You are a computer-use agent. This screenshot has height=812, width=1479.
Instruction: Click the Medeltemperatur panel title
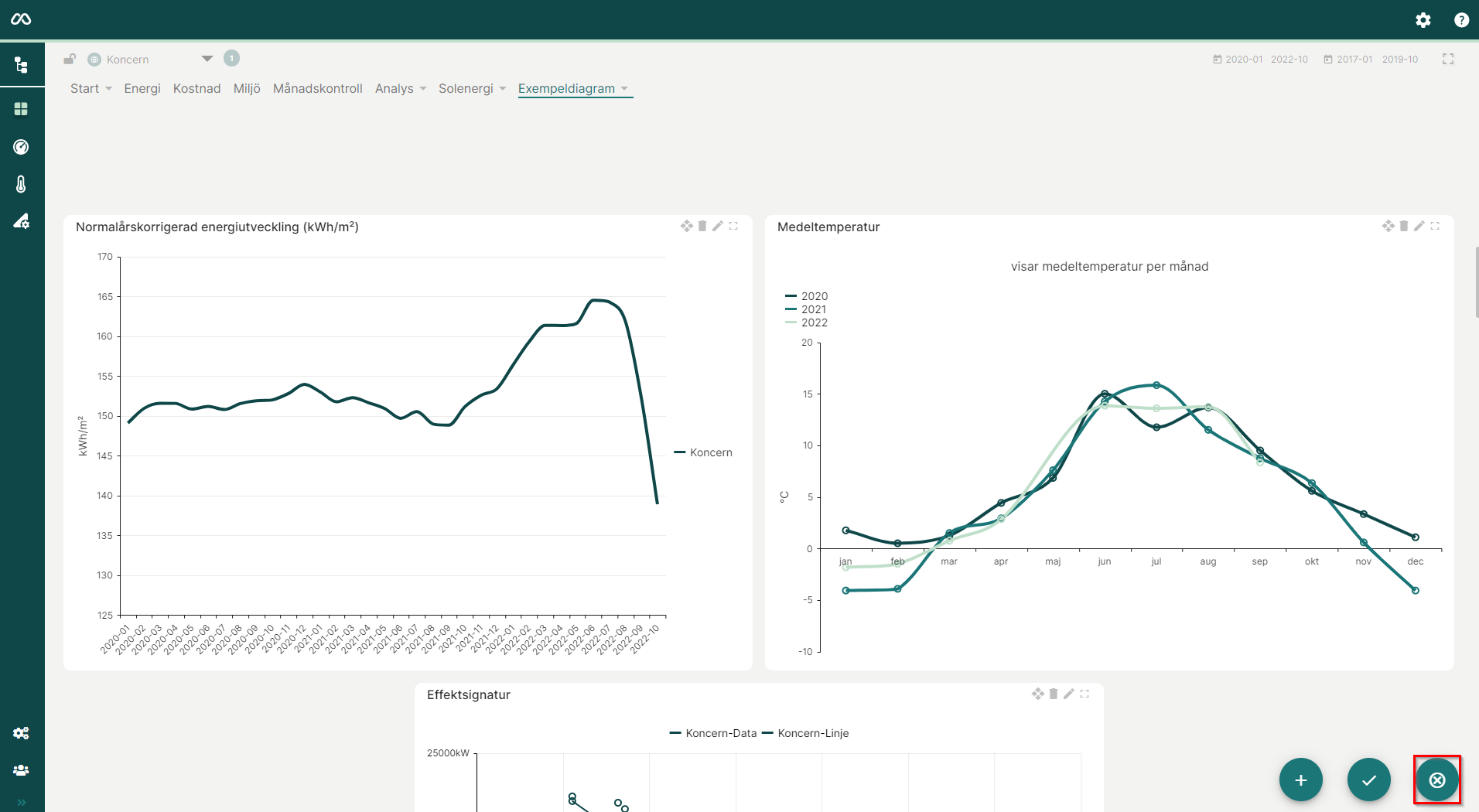pos(828,227)
